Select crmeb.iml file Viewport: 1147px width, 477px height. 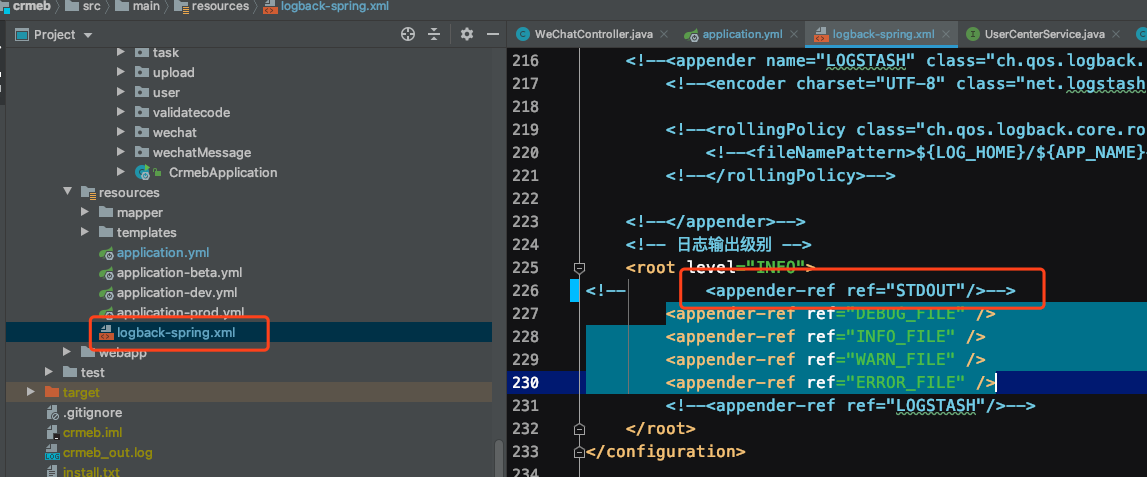[x=94, y=432]
